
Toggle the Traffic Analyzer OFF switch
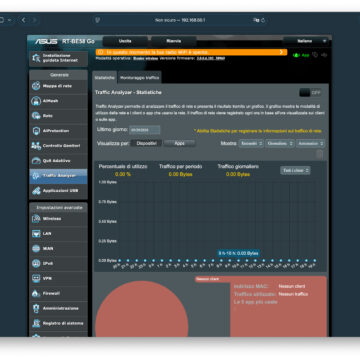point(310,93)
